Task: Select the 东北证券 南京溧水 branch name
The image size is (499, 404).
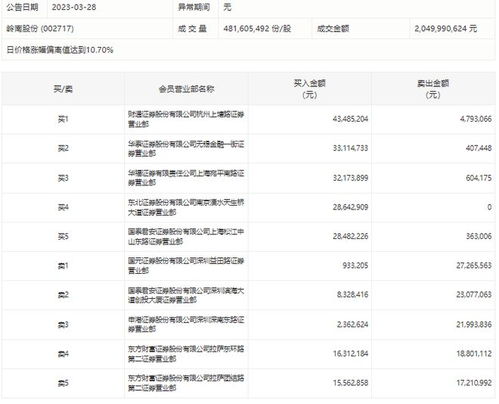Action: [186, 207]
